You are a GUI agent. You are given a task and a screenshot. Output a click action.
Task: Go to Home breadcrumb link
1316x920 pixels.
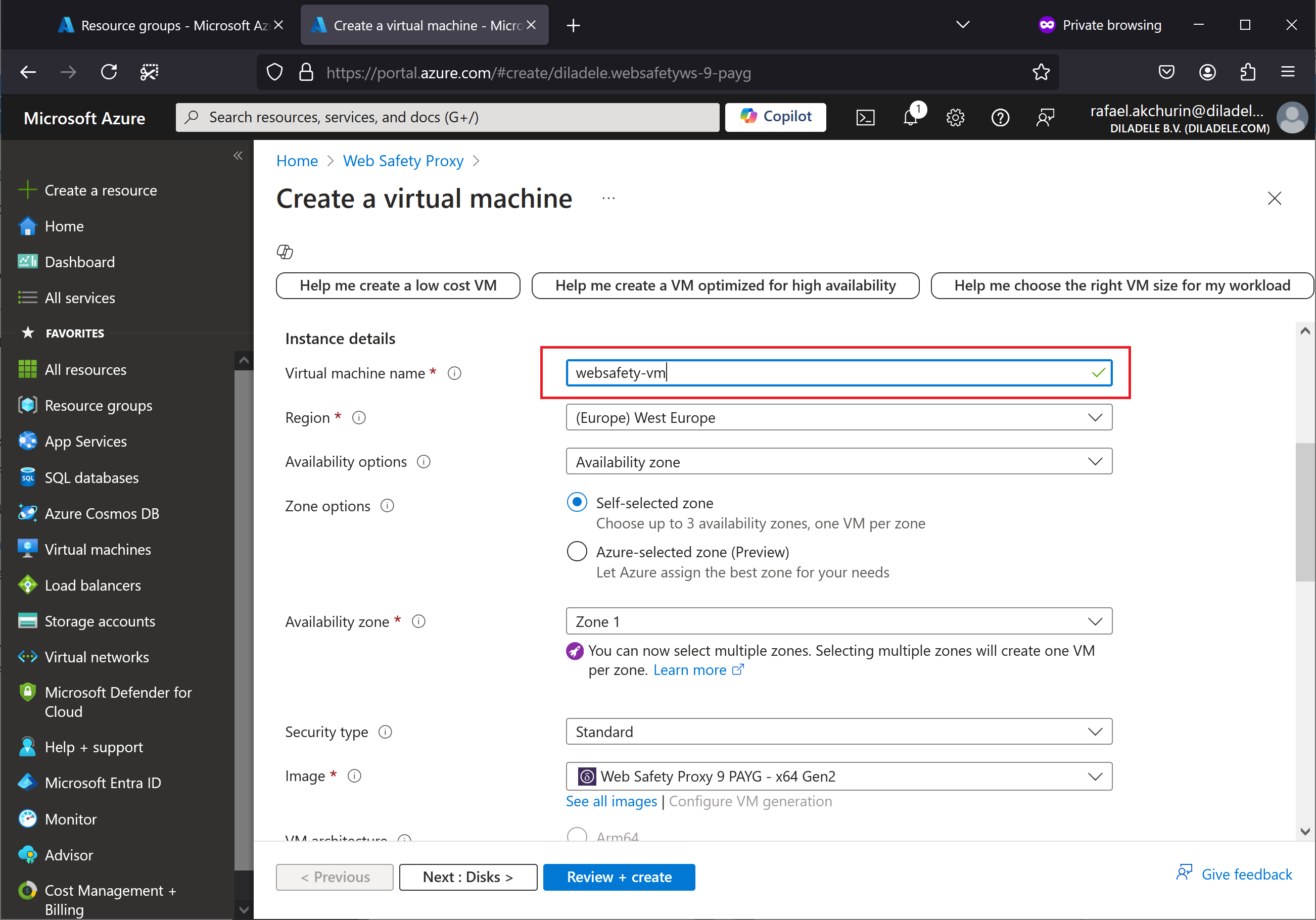(x=297, y=161)
